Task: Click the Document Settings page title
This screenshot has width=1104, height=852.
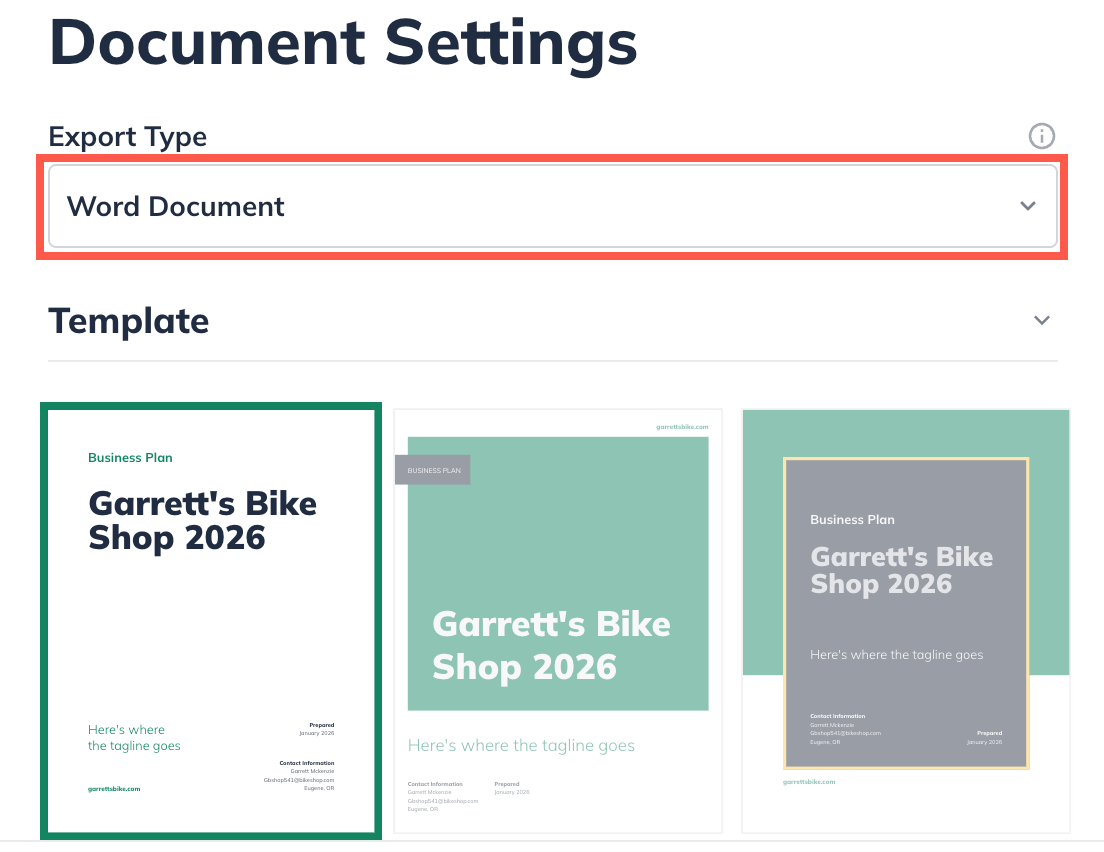Action: [343, 42]
